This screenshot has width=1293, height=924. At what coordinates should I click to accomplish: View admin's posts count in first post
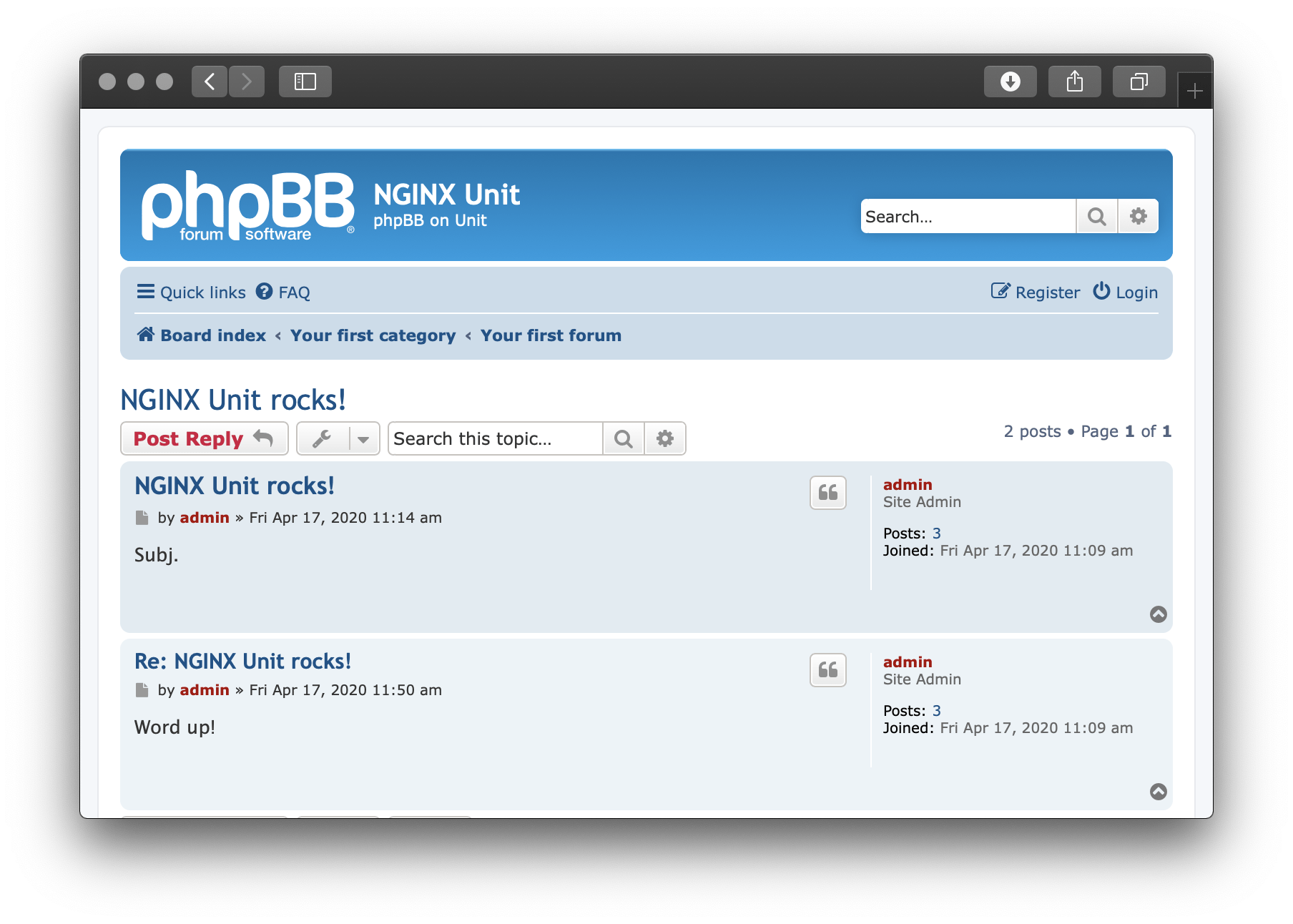click(x=937, y=534)
